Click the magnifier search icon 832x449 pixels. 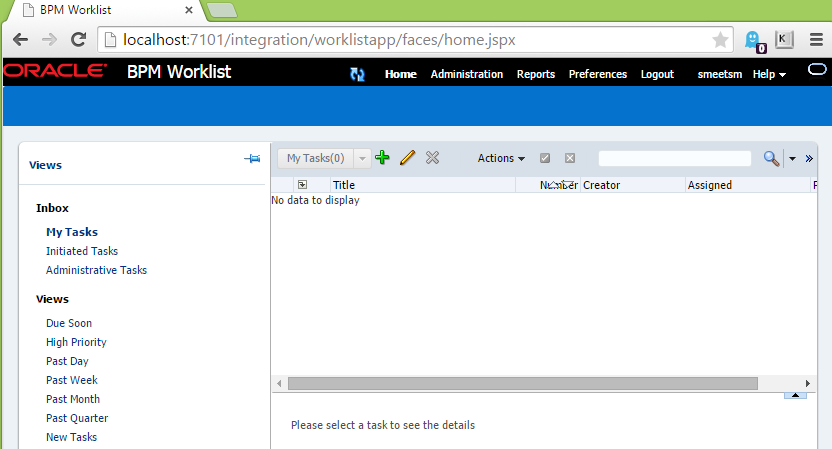772,158
